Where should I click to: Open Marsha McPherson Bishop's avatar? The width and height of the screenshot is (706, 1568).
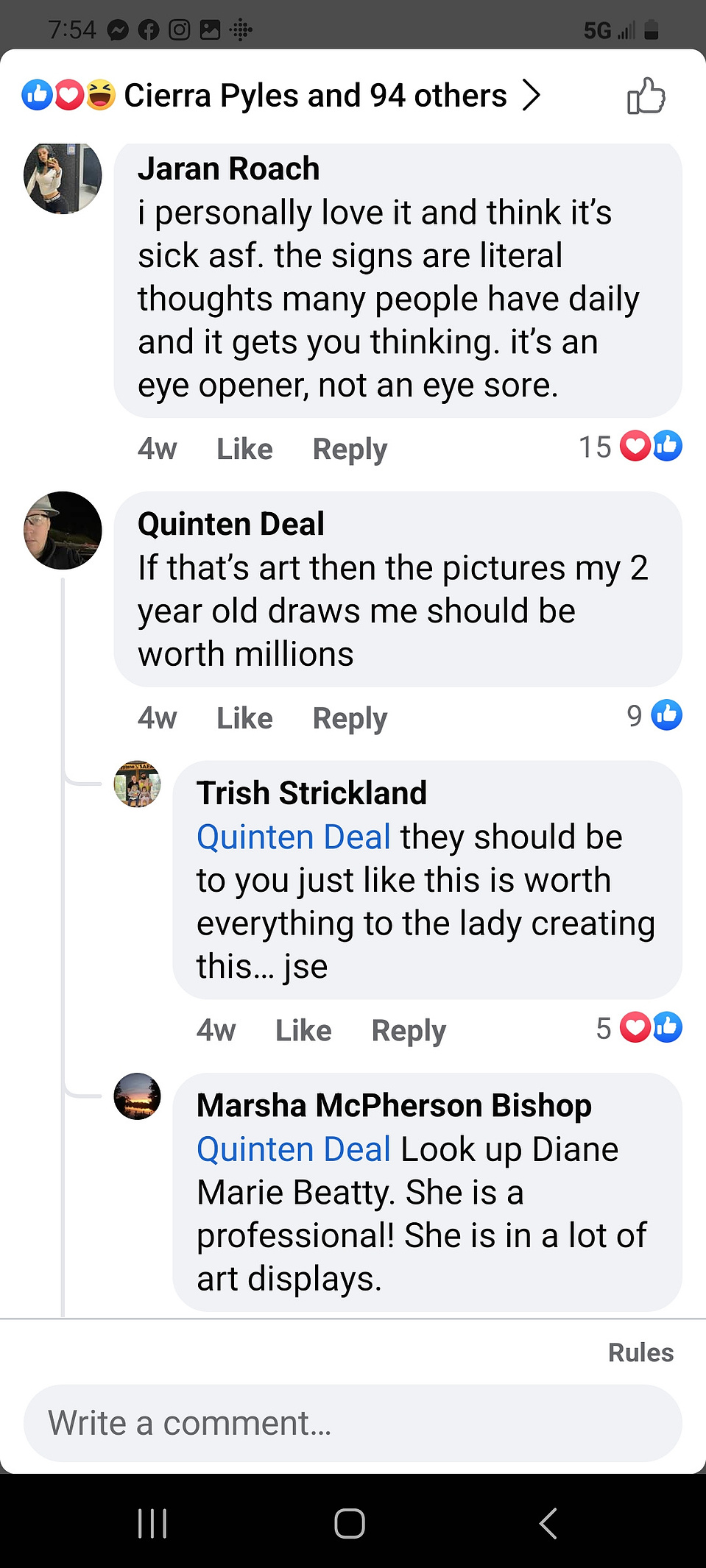pos(138,1096)
